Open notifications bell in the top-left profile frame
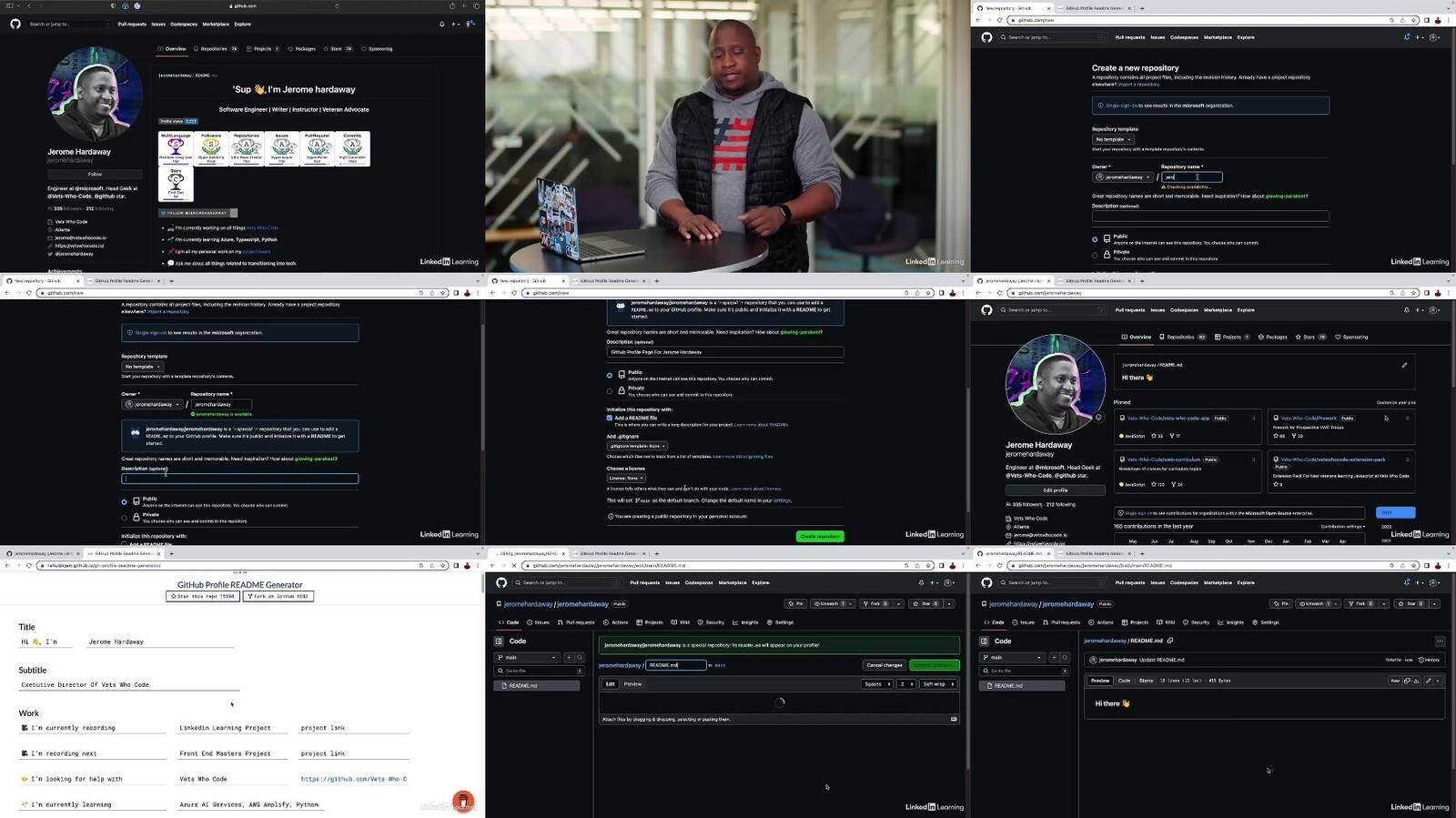The height and width of the screenshot is (818, 1456). click(441, 24)
